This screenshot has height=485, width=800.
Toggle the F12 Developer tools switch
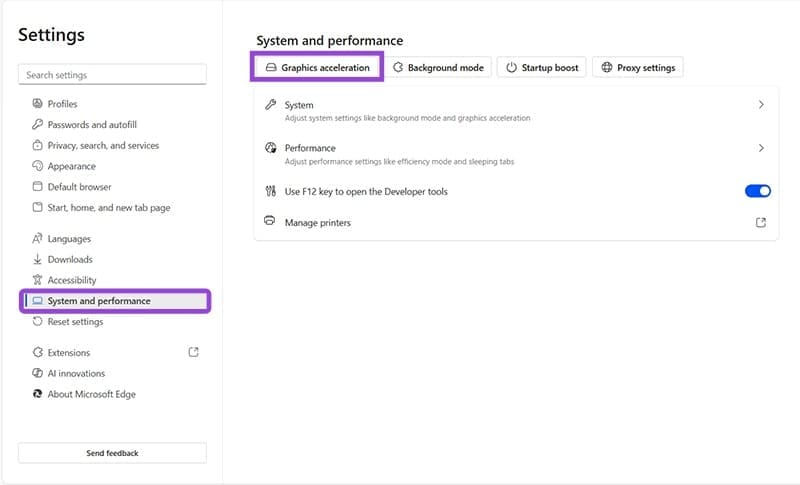click(x=758, y=191)
